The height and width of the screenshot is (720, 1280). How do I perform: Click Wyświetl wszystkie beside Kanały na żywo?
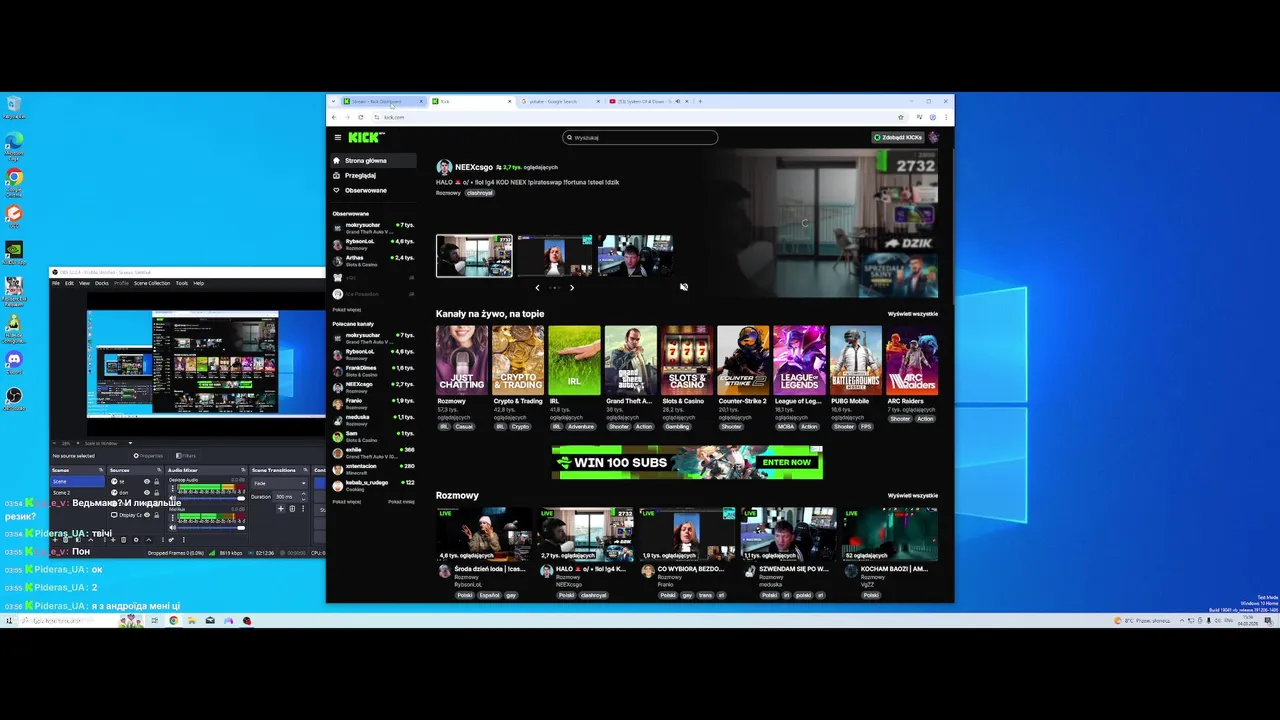click(913, 314)
